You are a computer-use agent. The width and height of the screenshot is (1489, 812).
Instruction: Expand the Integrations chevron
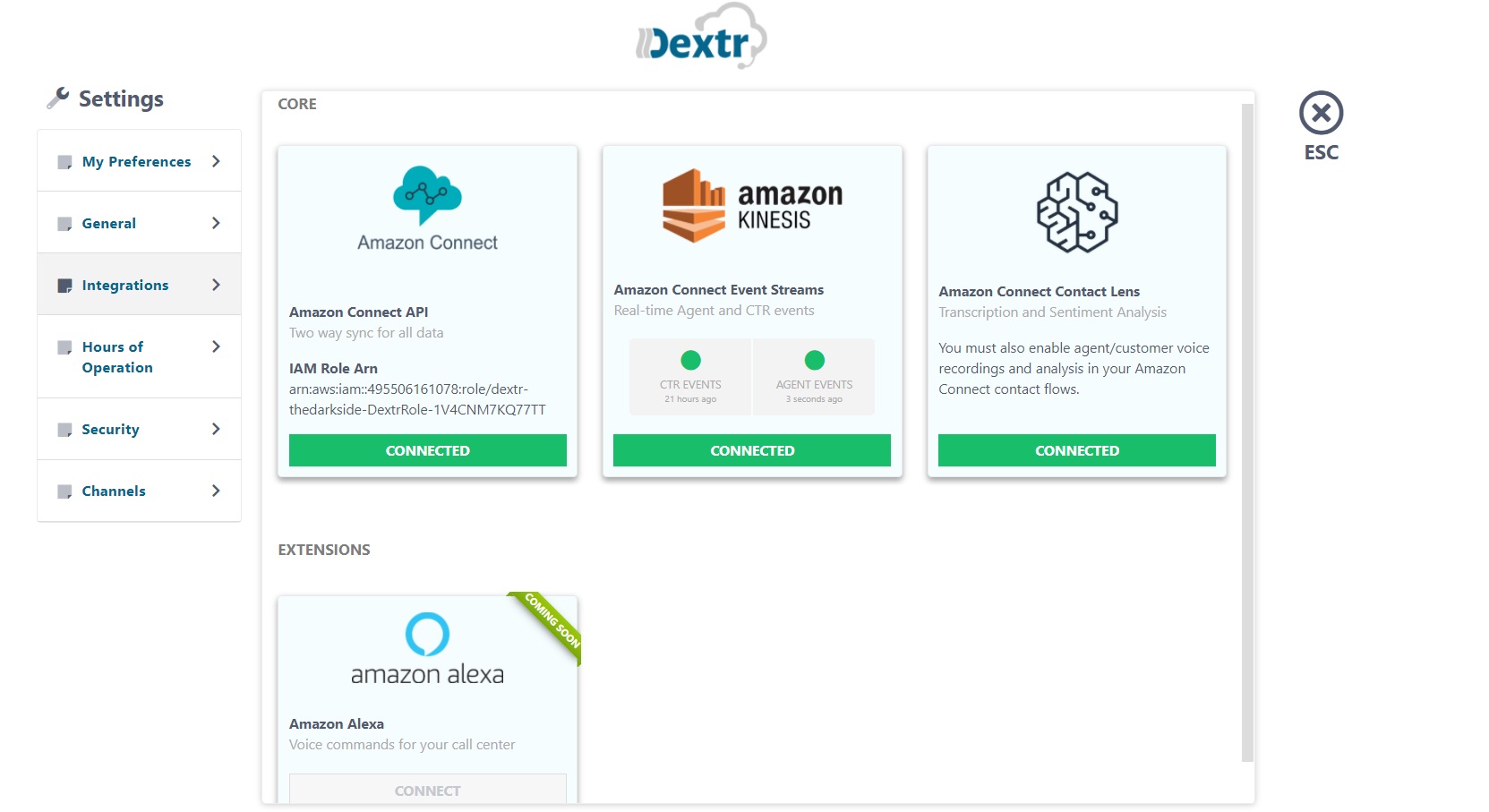(216, 285)
